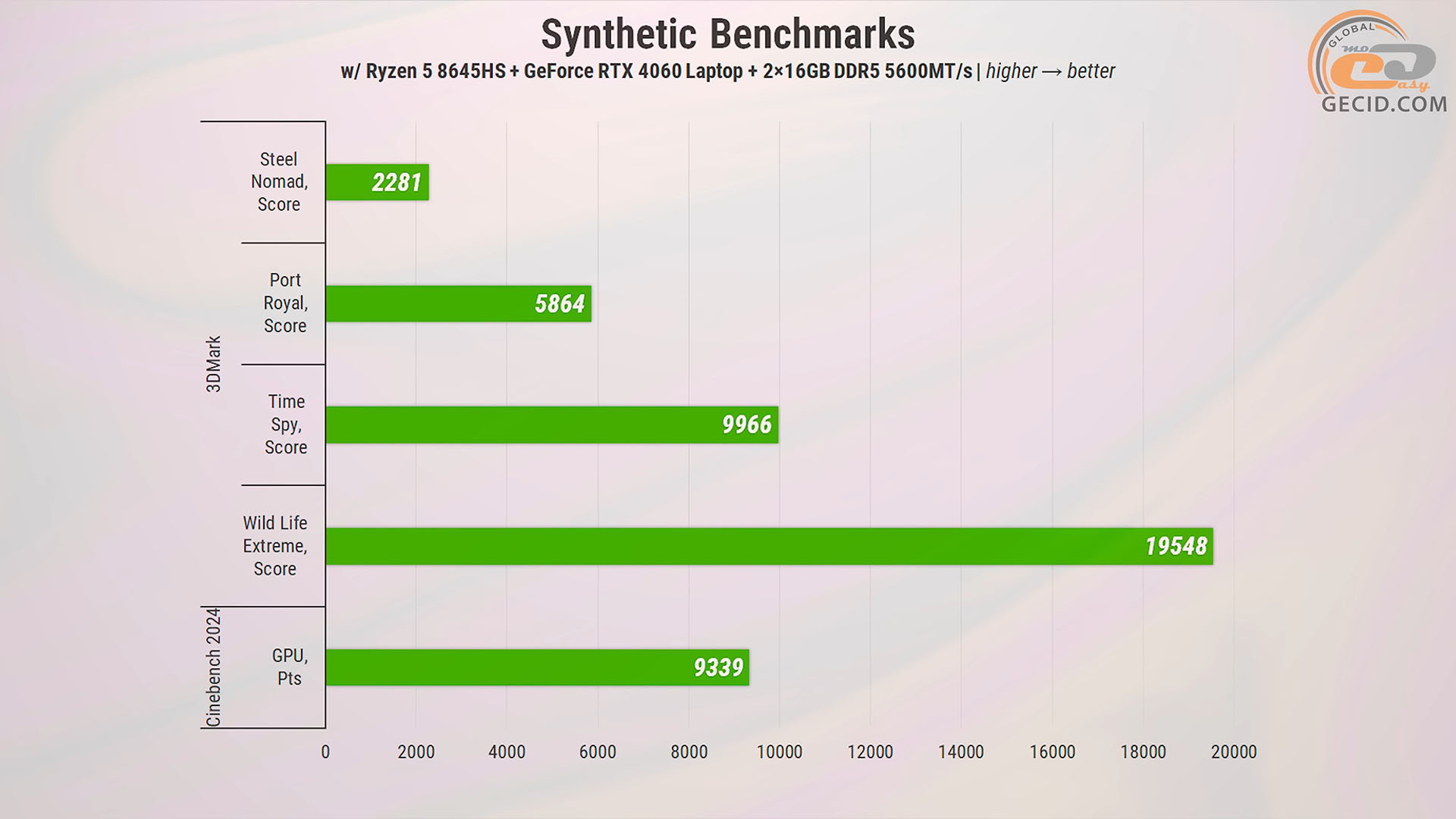Click the 0 axis tick label
1456x819 pixels.
[x=325, y=752]
